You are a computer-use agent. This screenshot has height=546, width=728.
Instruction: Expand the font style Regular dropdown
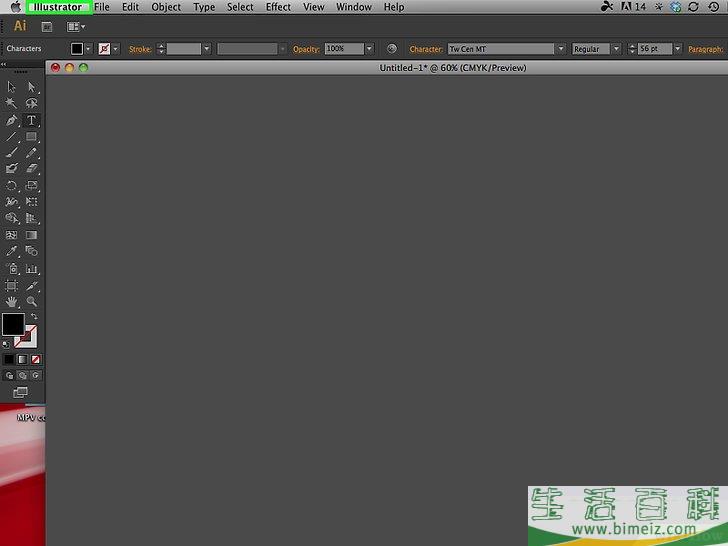click(x=616, y=49)
